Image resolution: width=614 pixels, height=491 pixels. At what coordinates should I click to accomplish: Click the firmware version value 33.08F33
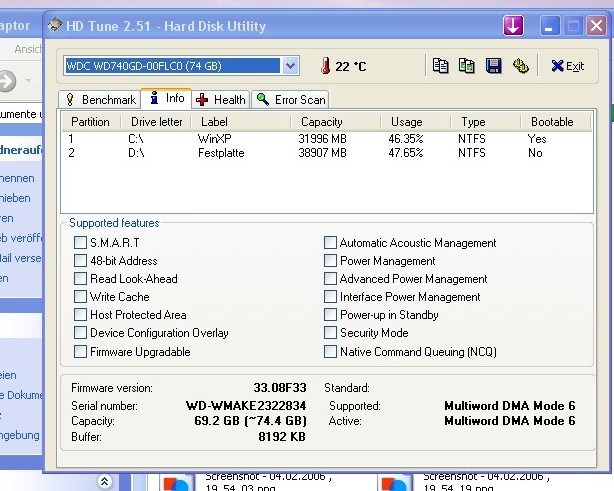coord(280,388)
